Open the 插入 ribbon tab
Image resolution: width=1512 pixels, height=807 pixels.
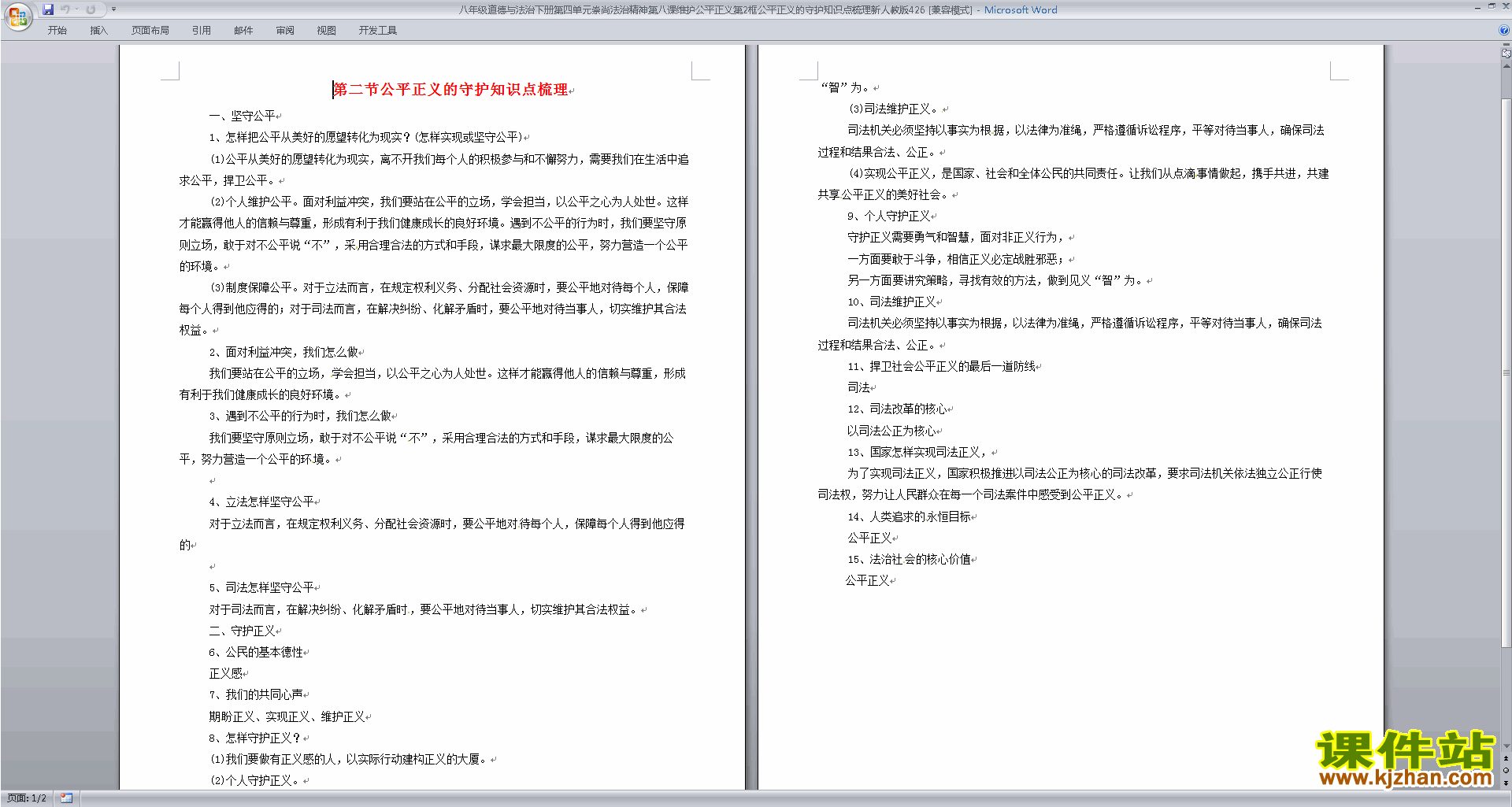(98, 31)
